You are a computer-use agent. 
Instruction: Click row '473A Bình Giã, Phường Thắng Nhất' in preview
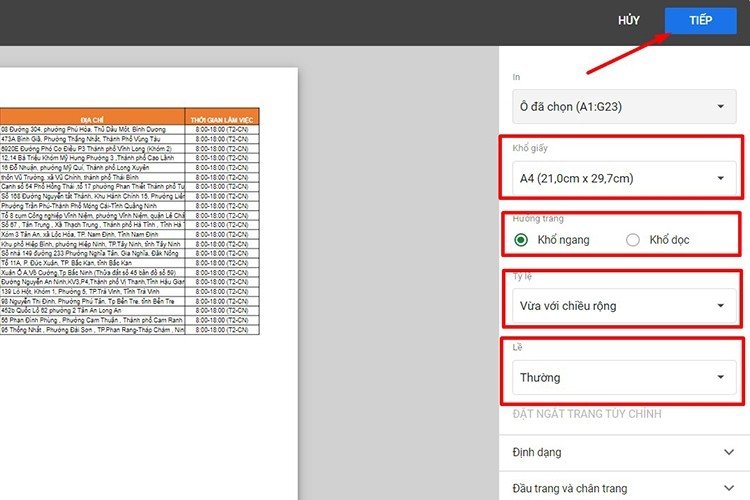[x=92, y=139]
